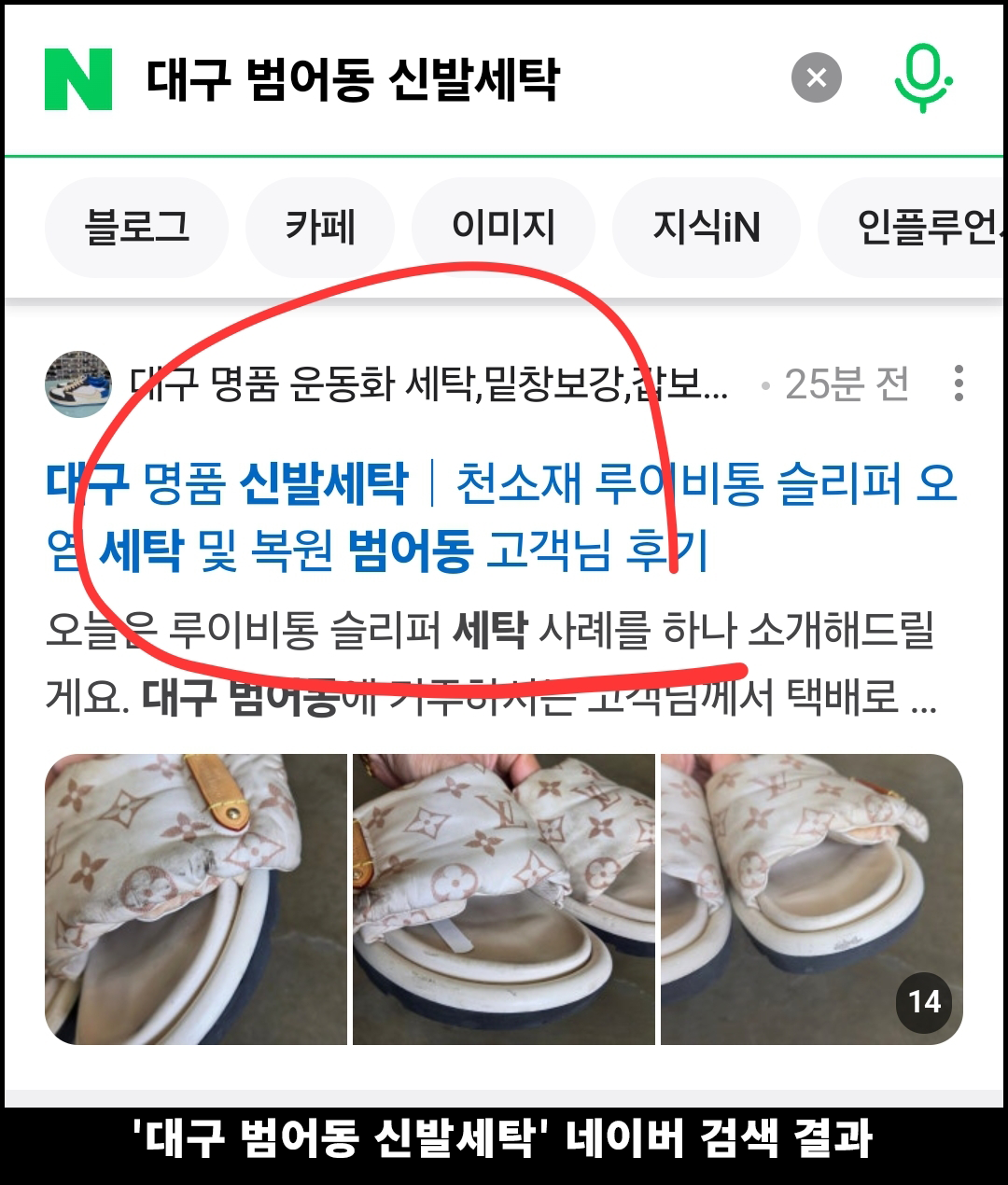Clear search text with the X icon

coord(817,77)
